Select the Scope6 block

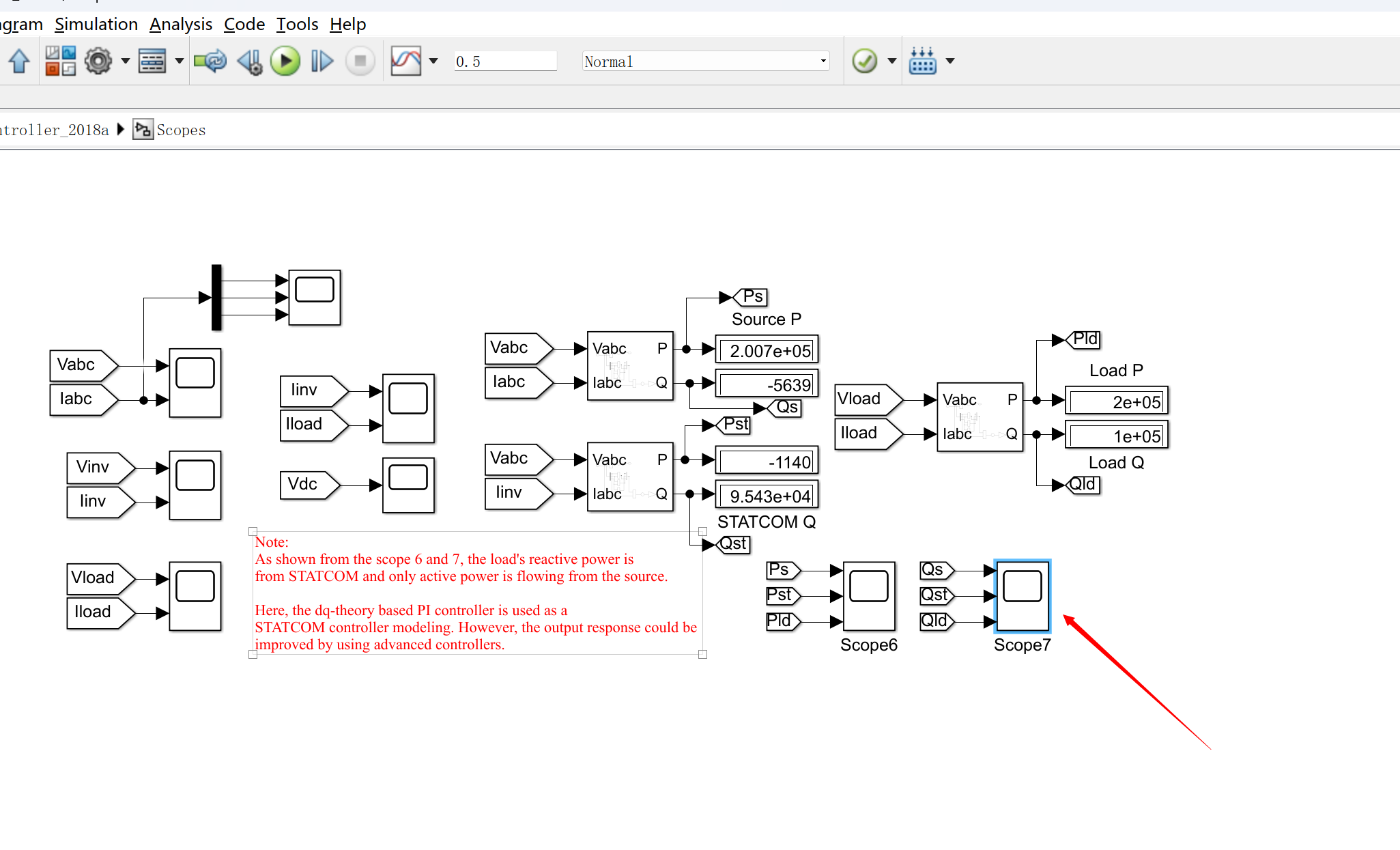[868, 596]
